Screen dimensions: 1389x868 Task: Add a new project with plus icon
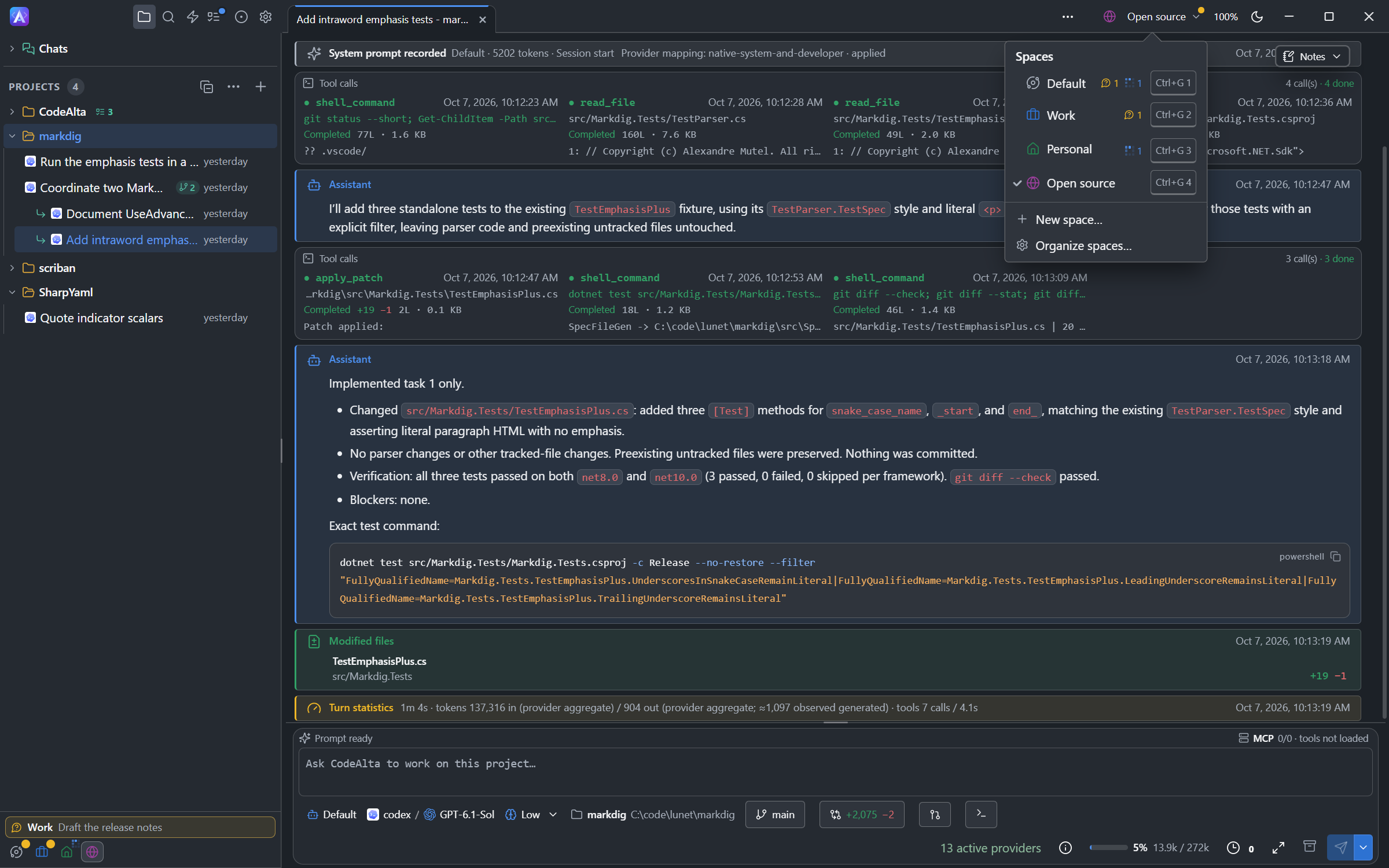click(260, 87)
